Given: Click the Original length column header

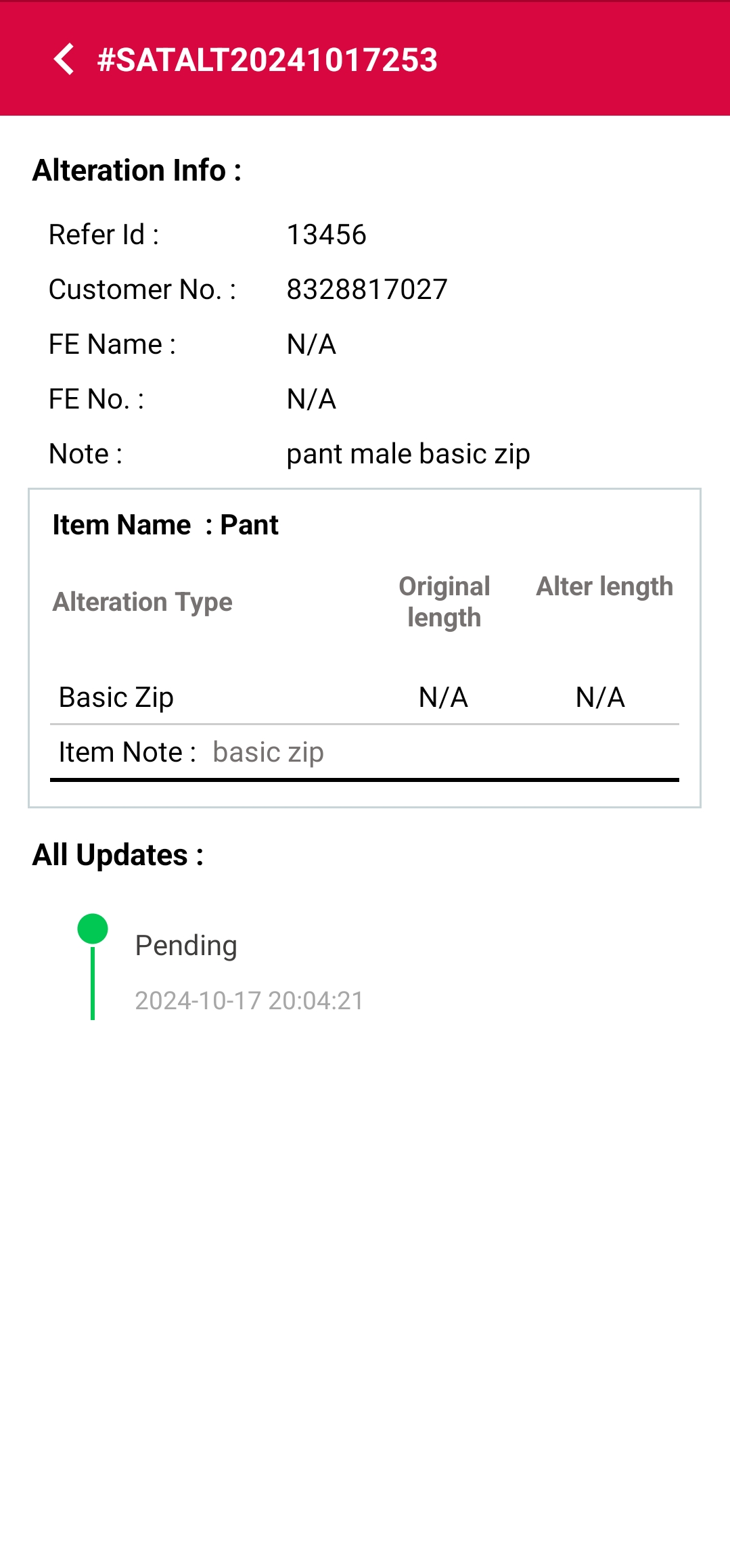Looking at the screenshot, I should [444, 601].
